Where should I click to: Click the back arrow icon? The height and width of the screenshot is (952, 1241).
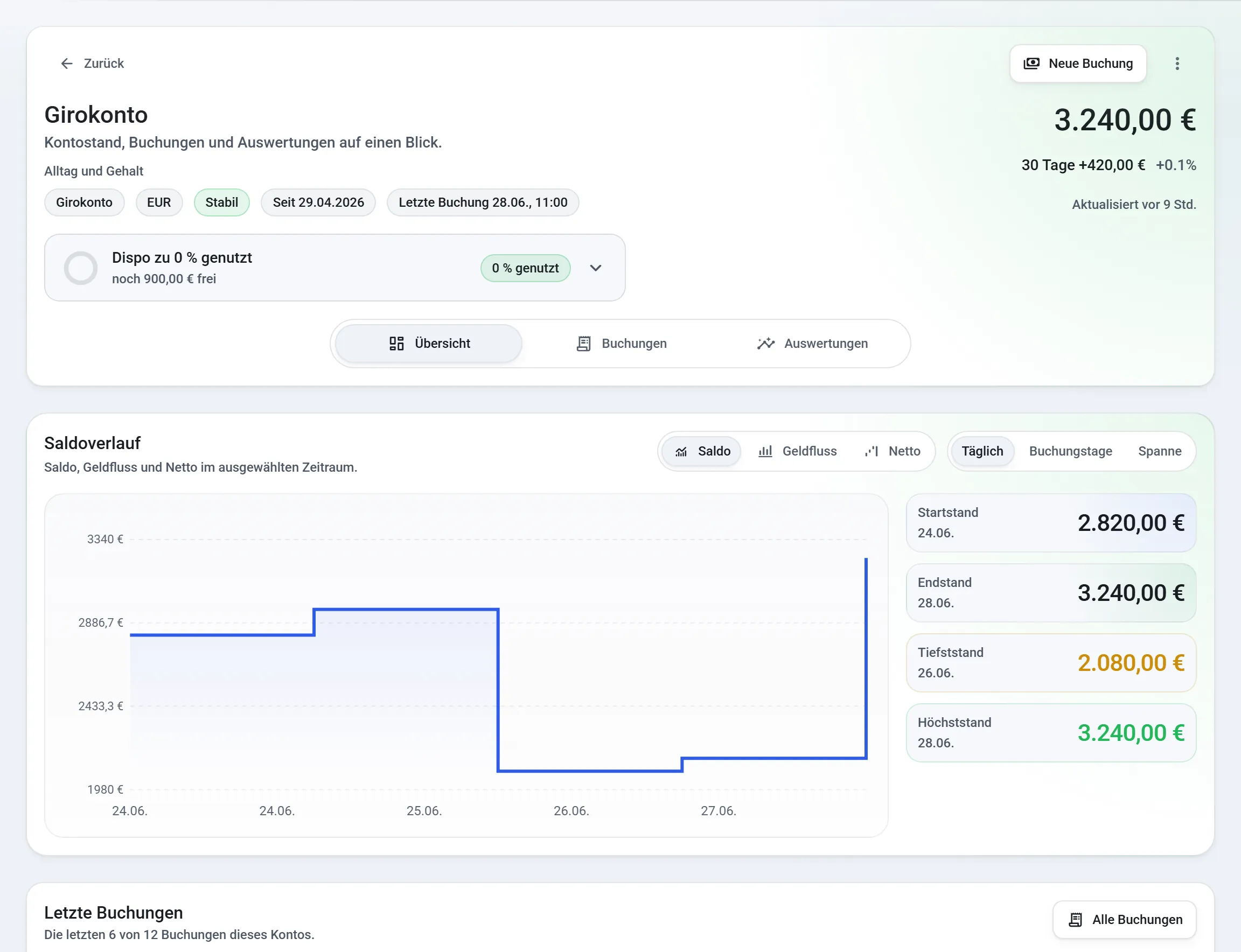pyautogui.click(x=67, y=64)
